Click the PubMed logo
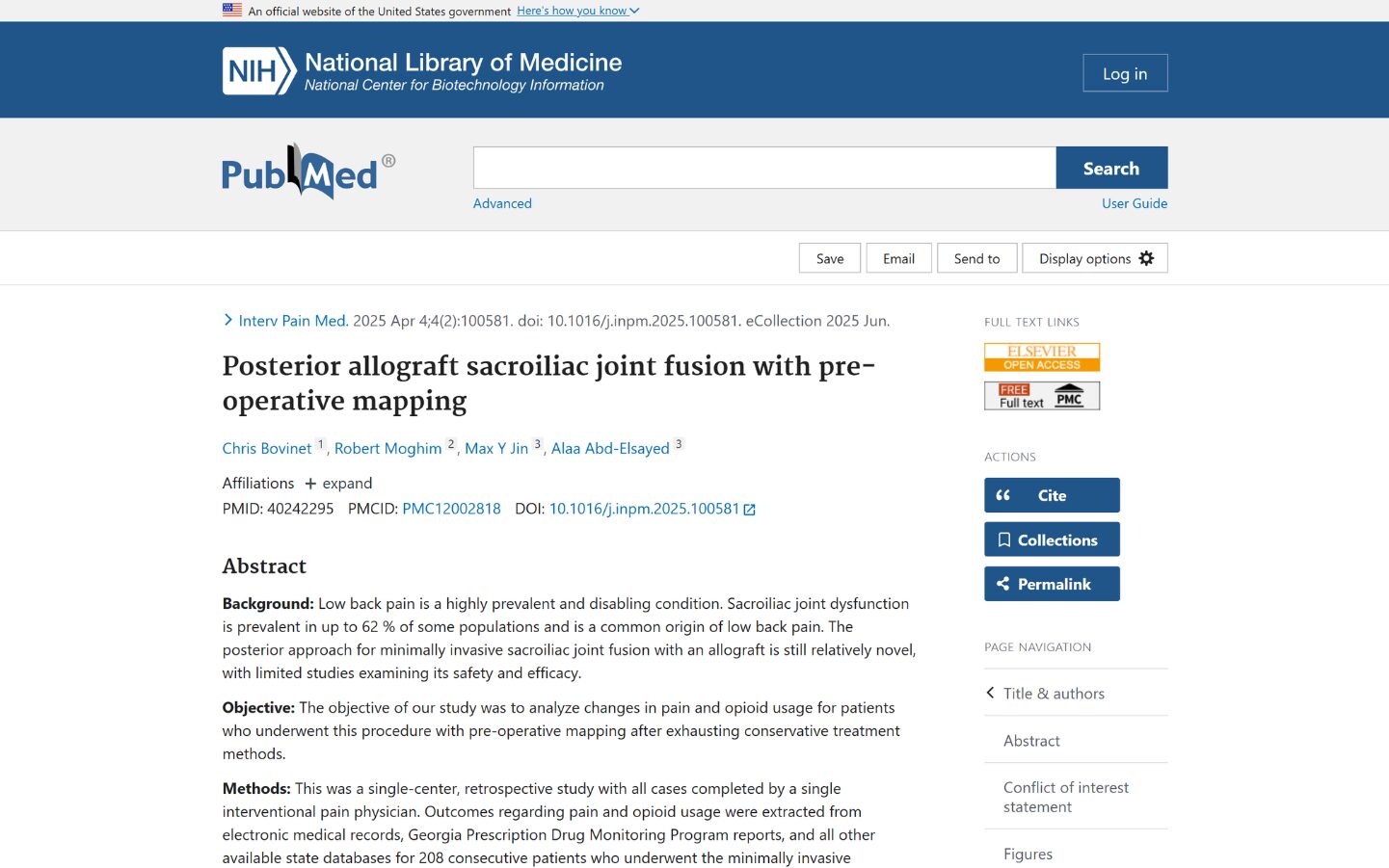 click(x=308, y=172)
